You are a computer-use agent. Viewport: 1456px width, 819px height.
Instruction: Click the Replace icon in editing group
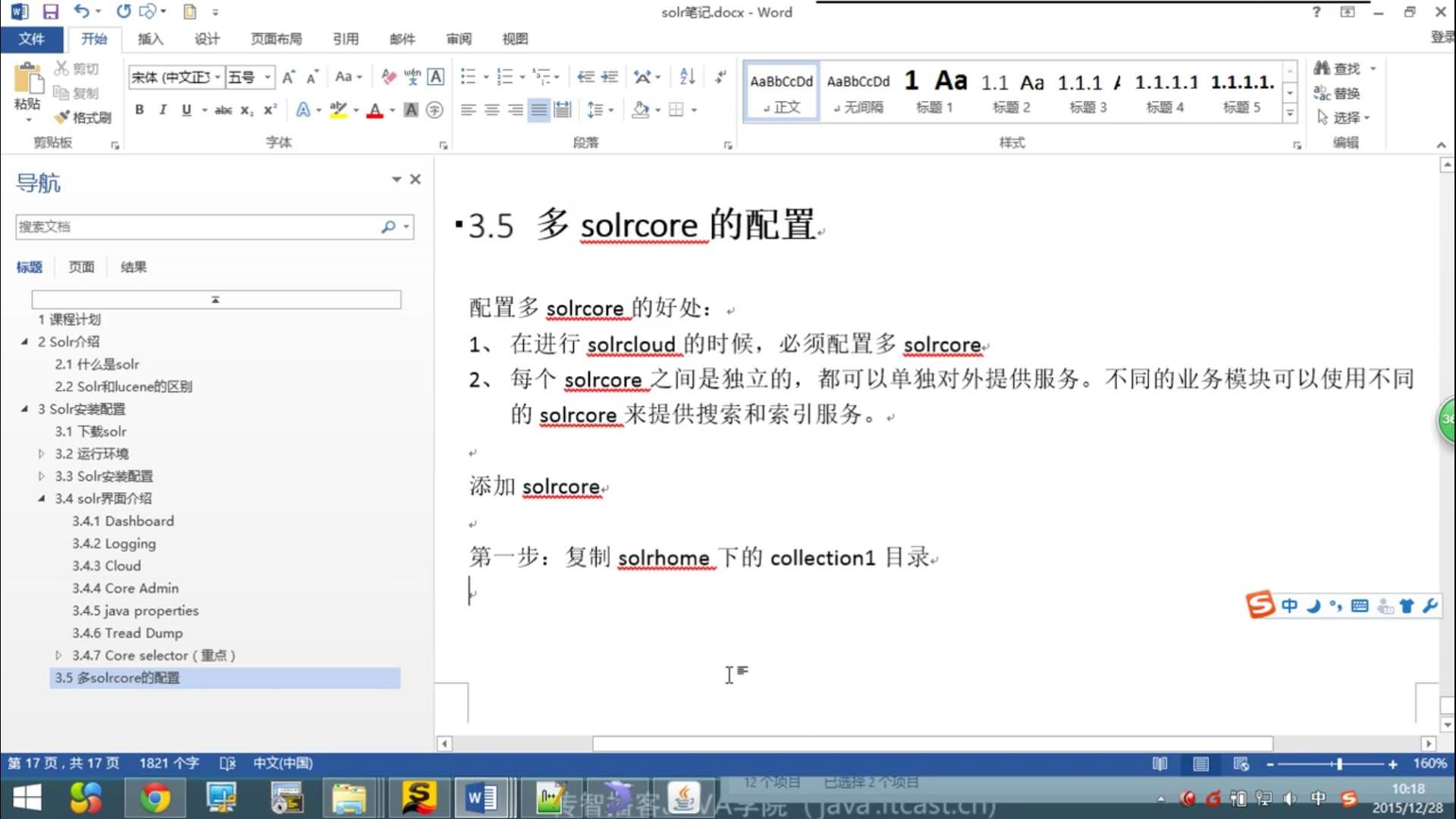coord(1322,93)
